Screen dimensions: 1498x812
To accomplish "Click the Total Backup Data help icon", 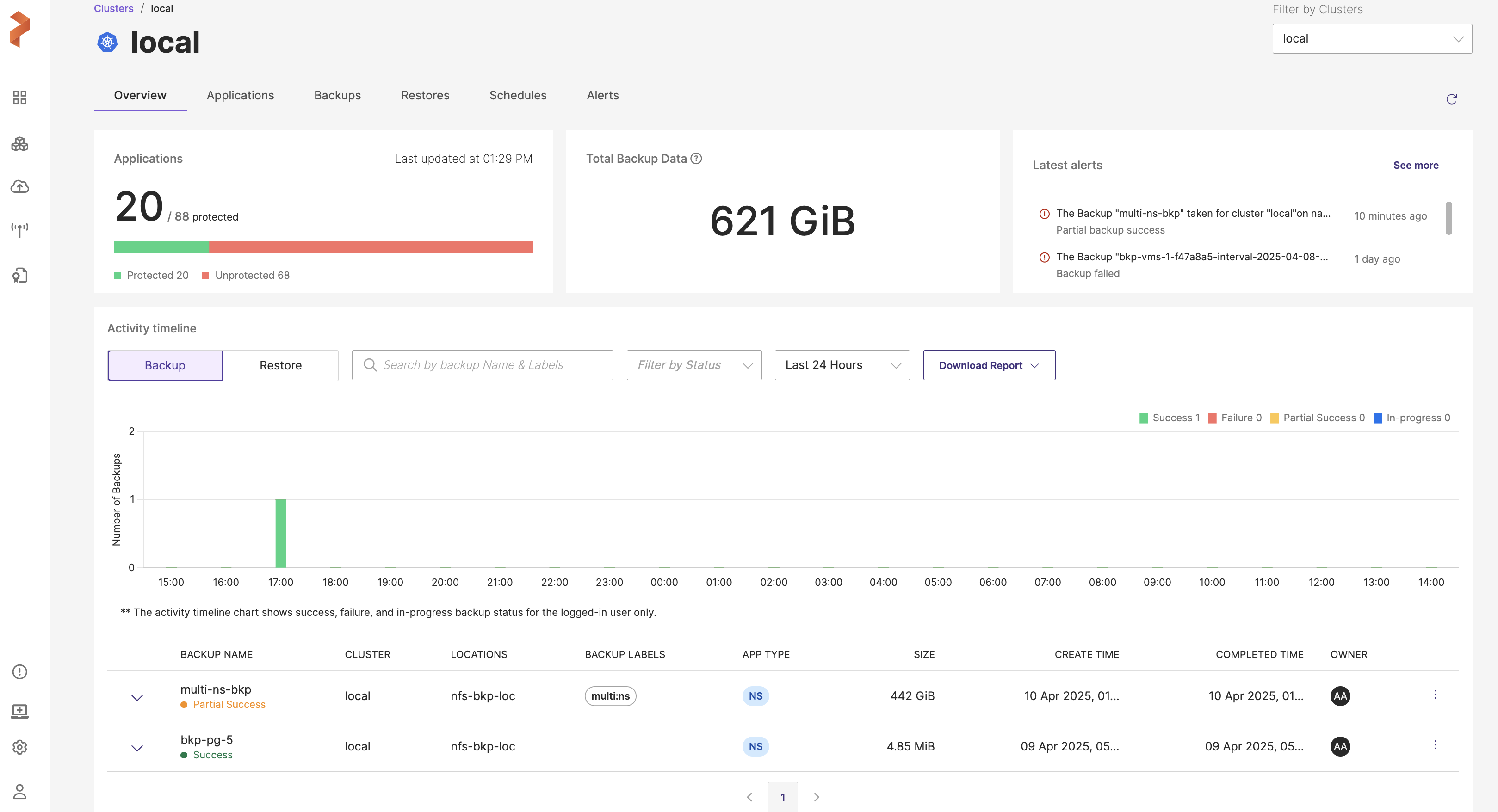I will tap(696, 159).
